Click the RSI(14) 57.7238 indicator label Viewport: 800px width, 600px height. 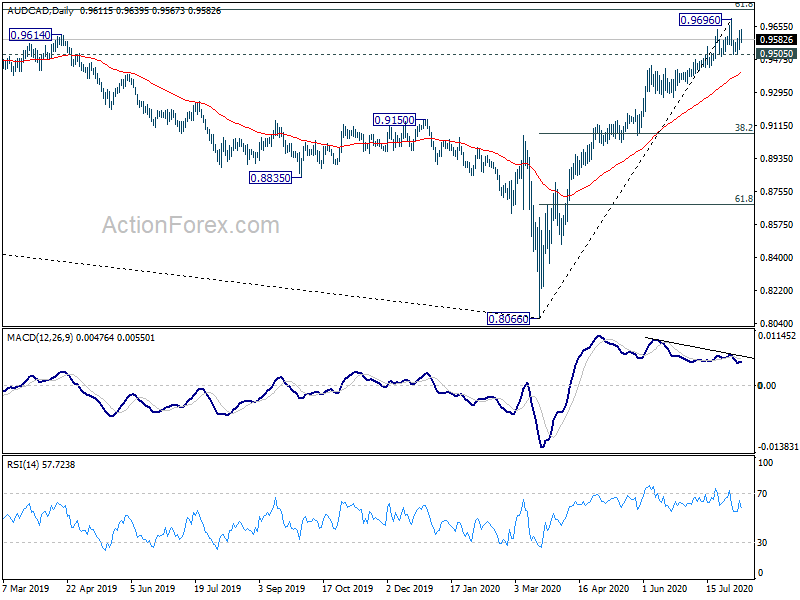pyautogui.click(x=41, y=465)
